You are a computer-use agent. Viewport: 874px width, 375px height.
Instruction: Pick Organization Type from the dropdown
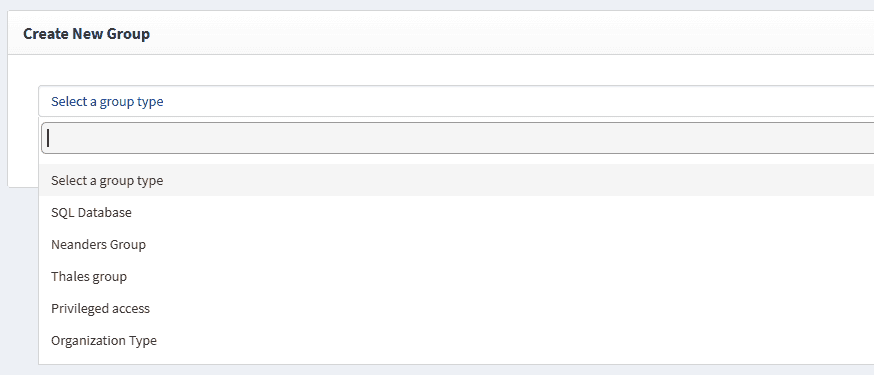click(x=456, y=340)
